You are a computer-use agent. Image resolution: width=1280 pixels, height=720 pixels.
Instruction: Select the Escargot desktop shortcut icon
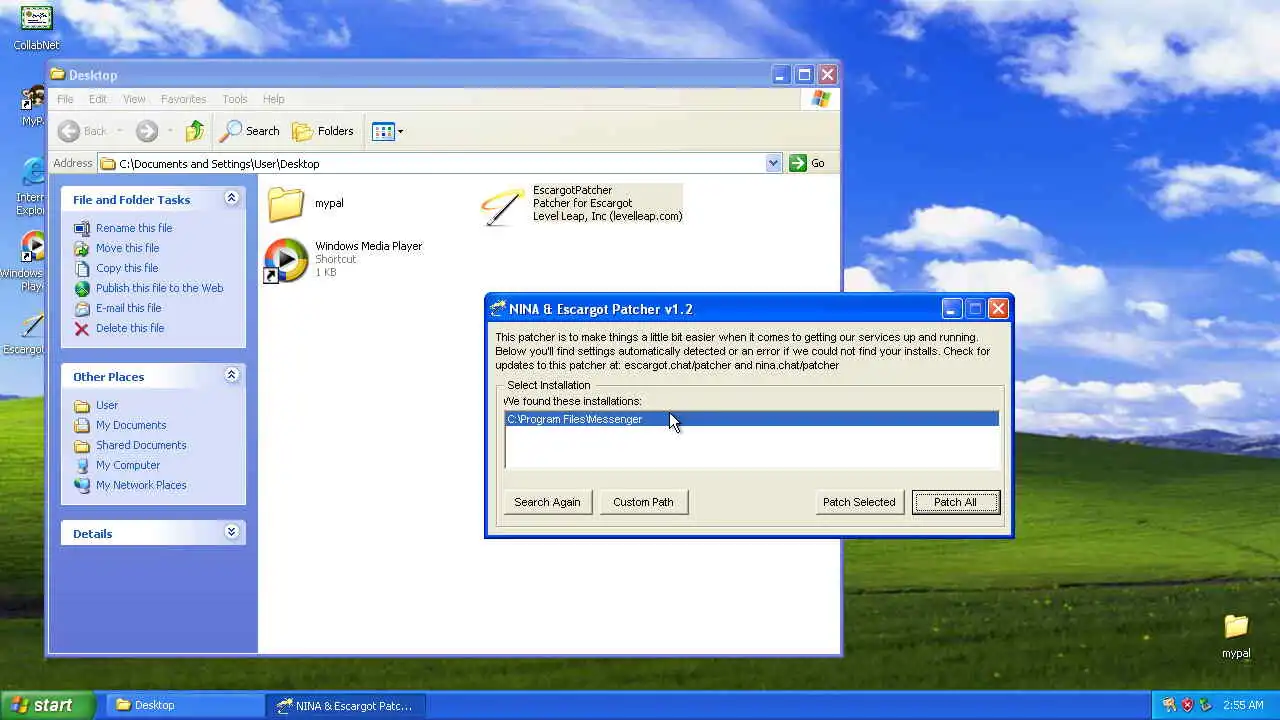click(33, 333)
